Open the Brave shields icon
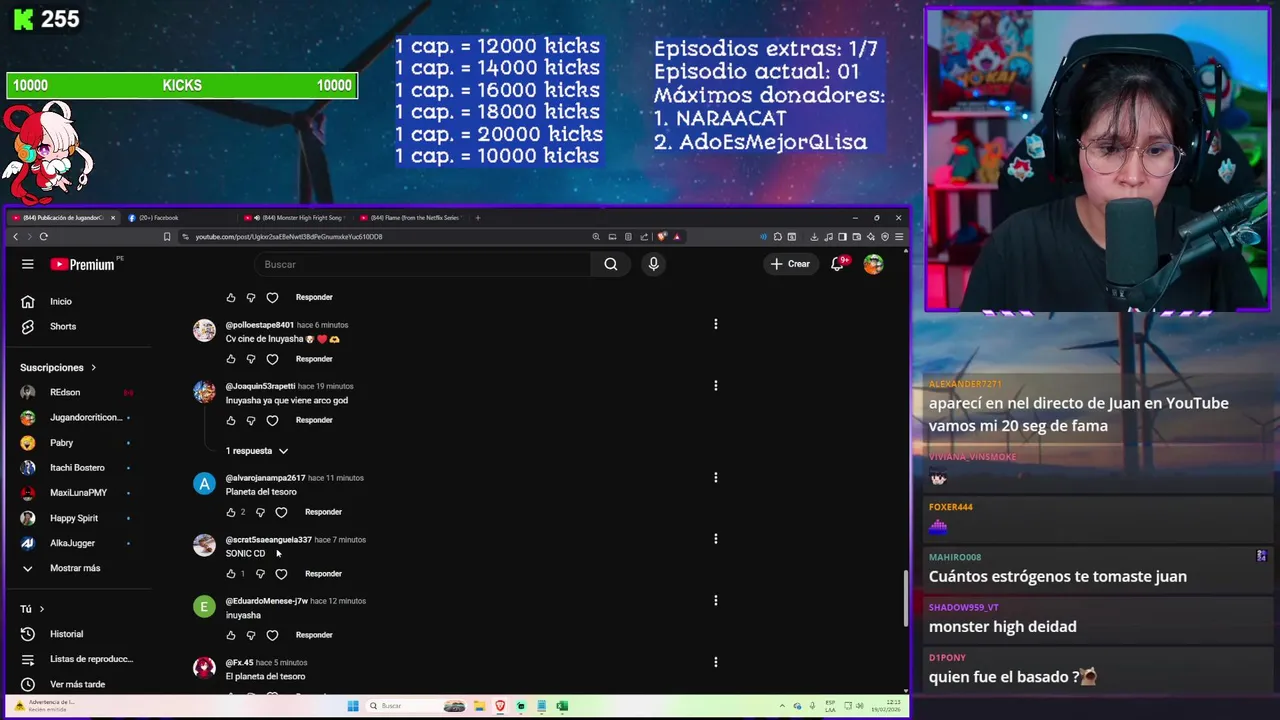Viewport: 1280px width, 720px height. 662,237
